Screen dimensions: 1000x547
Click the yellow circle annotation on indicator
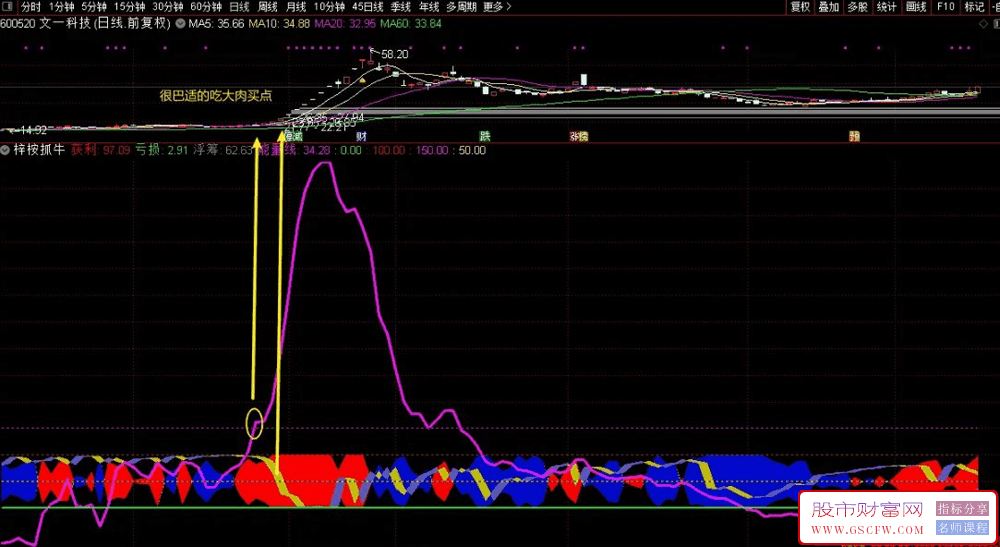point(254,423)
